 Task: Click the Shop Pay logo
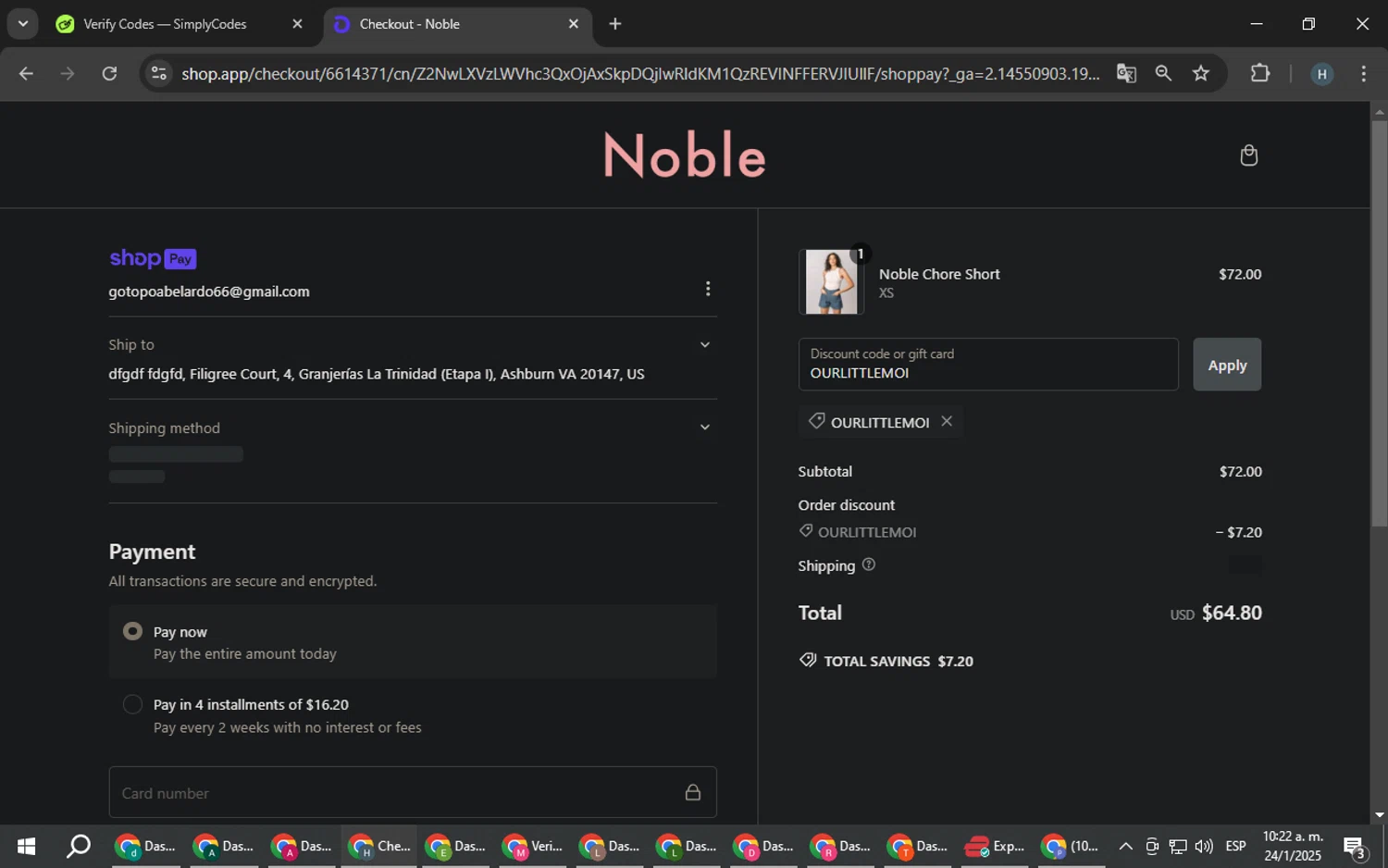pyautogui.click(x=153, y=258)
